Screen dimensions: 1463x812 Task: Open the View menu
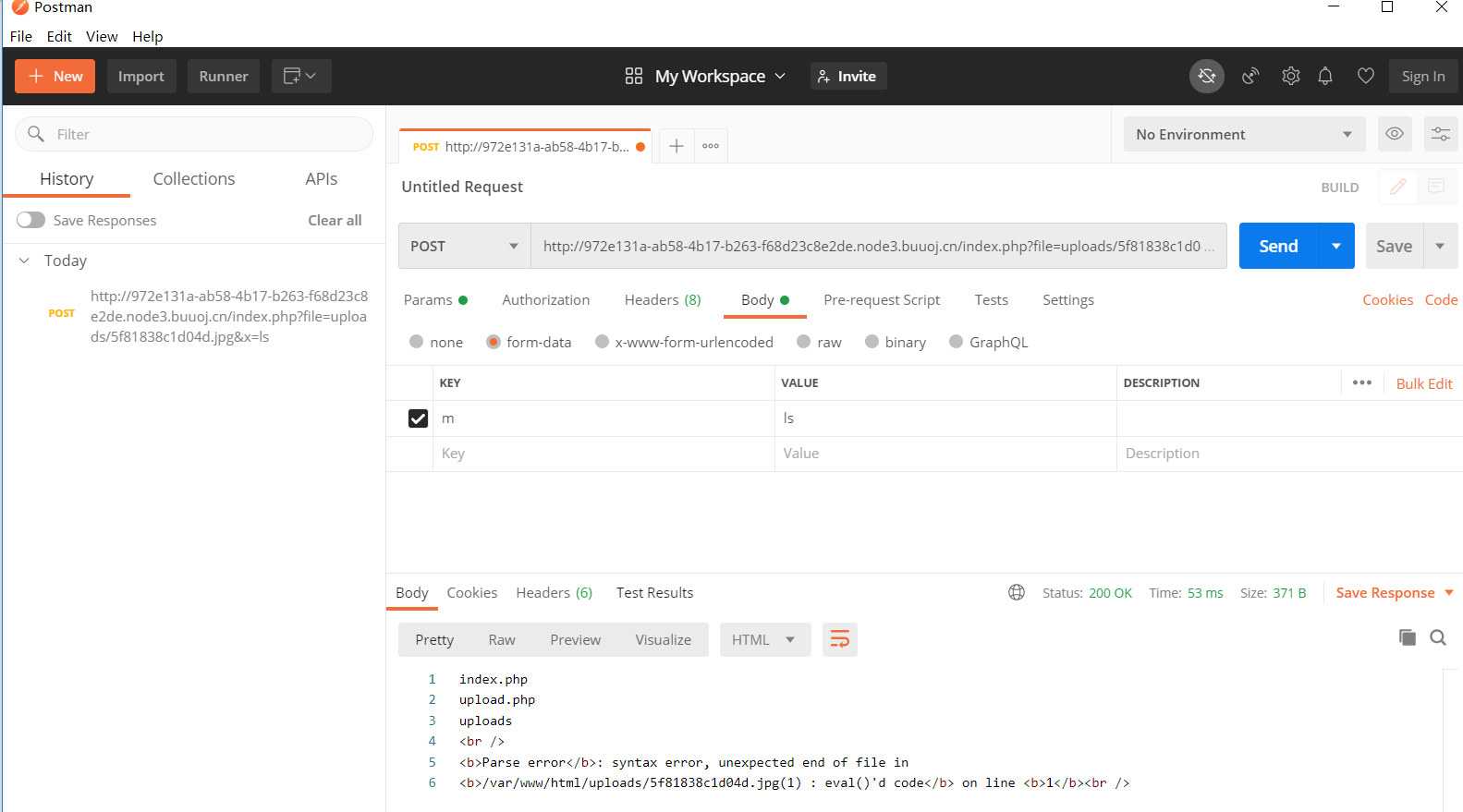coord(102,36)
